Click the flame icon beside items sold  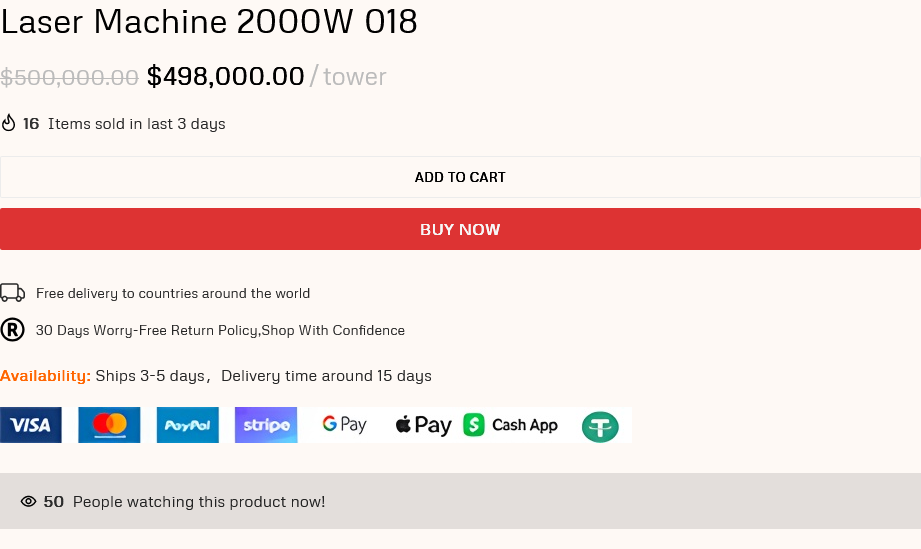(9, 123)
